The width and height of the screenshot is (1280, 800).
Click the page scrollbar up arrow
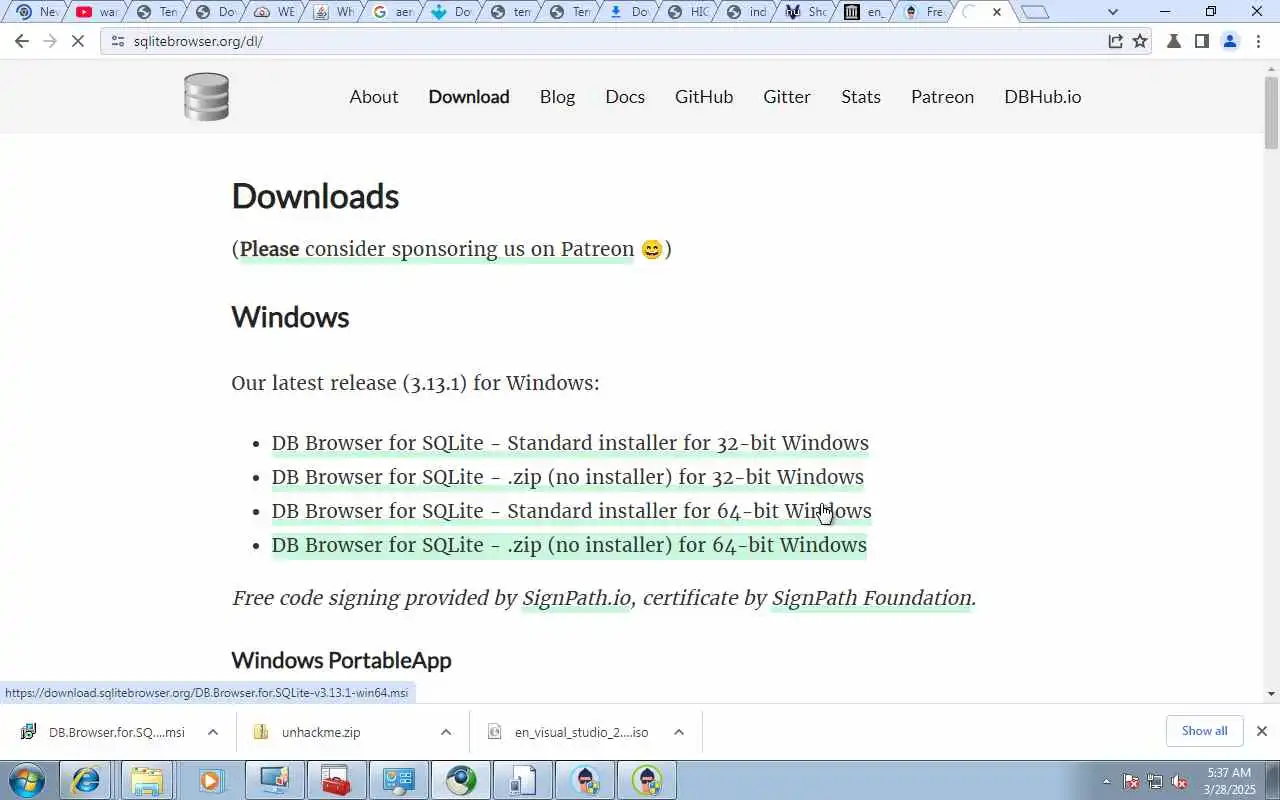[1271, 67]
